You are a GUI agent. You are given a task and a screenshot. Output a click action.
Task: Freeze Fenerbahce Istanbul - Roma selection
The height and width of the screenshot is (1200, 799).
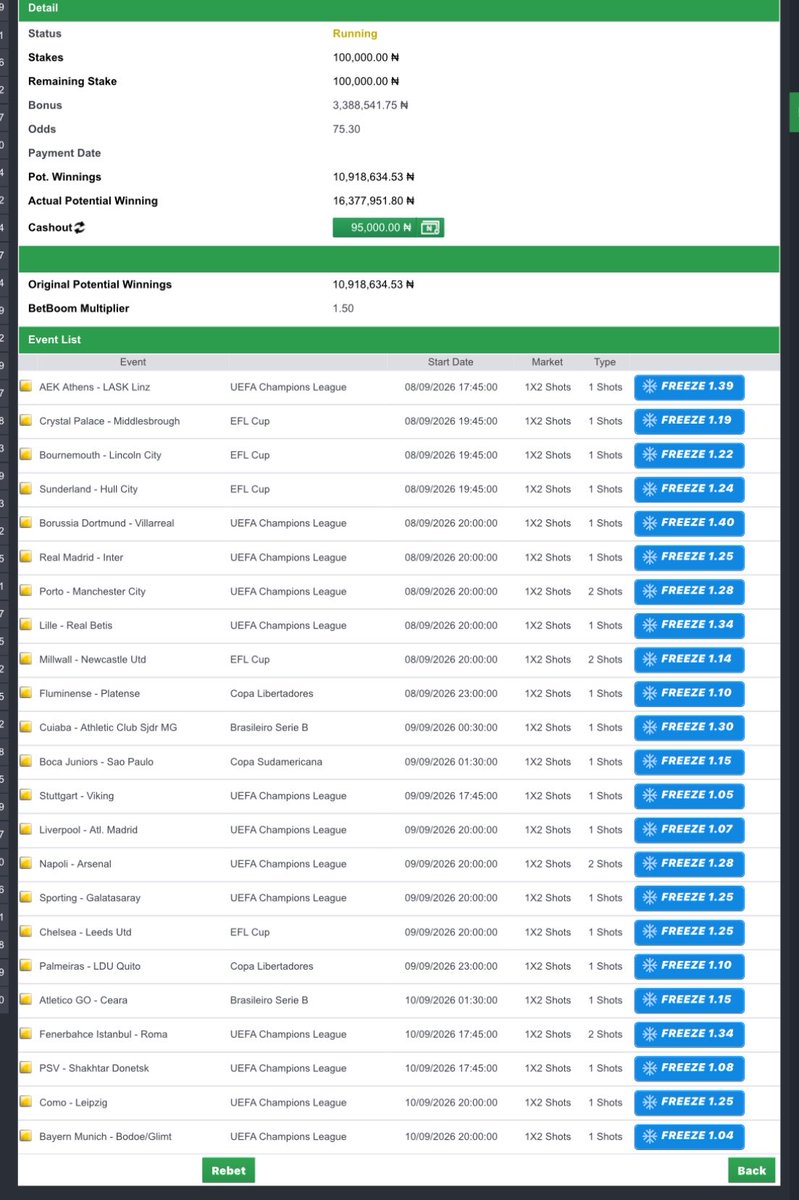click(x=689, y=1033)
